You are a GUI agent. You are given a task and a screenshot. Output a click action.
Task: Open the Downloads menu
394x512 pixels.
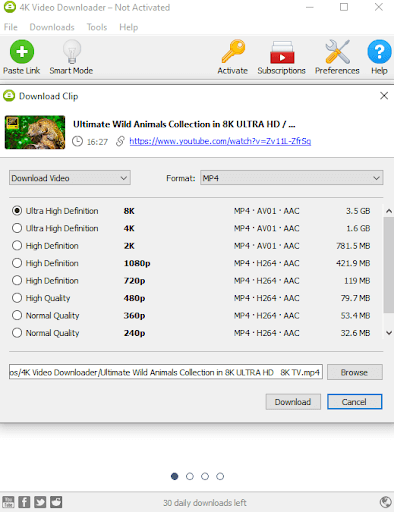[52, 27]
